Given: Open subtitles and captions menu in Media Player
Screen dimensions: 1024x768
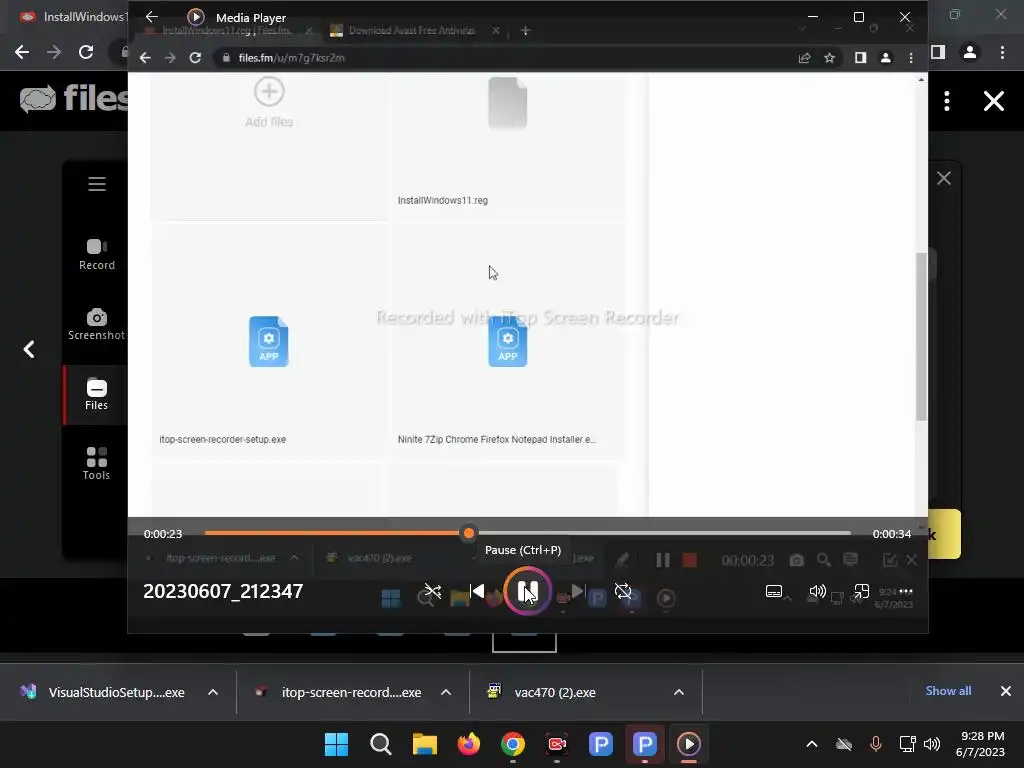Looking at the screenshot, I should tap(774, 592).
